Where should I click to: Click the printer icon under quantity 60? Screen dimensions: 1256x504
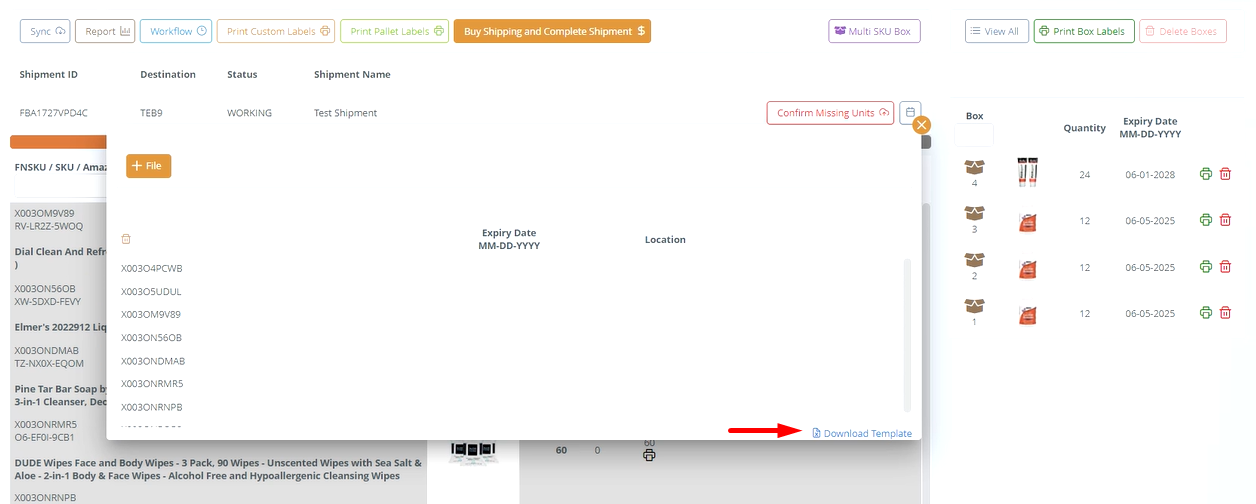click(649, 456)
